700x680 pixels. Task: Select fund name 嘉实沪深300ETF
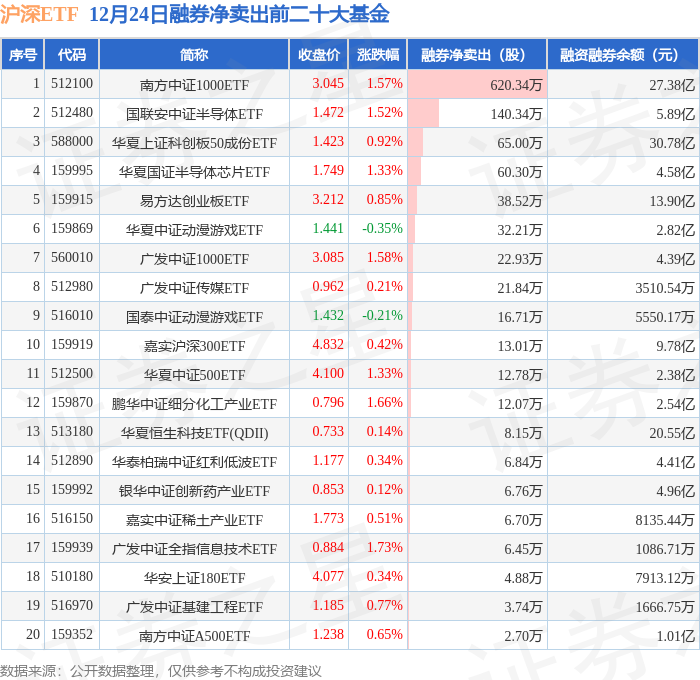pyautogui.click(x=194, y=346)
